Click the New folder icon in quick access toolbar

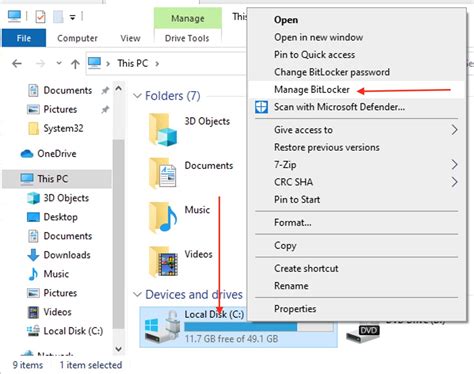click(x=58, y=17)
